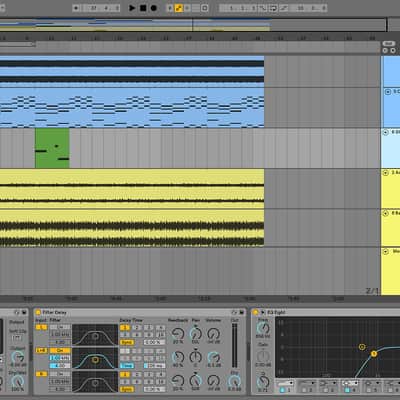Click the Previous Locator arrow button
Image resolution: width=400 pixels, height=400 pixels.
click(x=385, y=50)
